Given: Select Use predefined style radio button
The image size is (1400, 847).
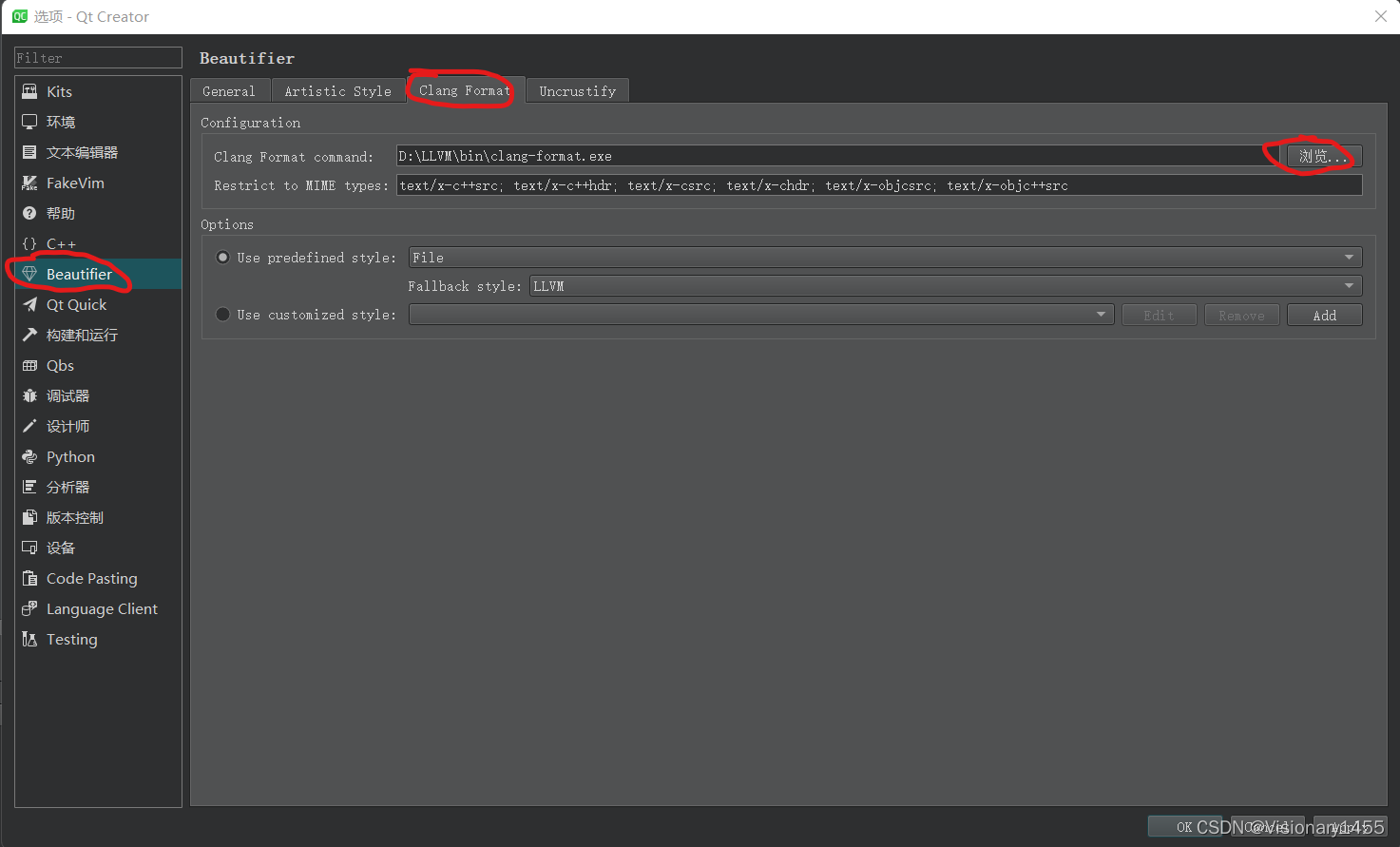Looking at the screenshot, I should pyautogui.click(x=223, y=258).
